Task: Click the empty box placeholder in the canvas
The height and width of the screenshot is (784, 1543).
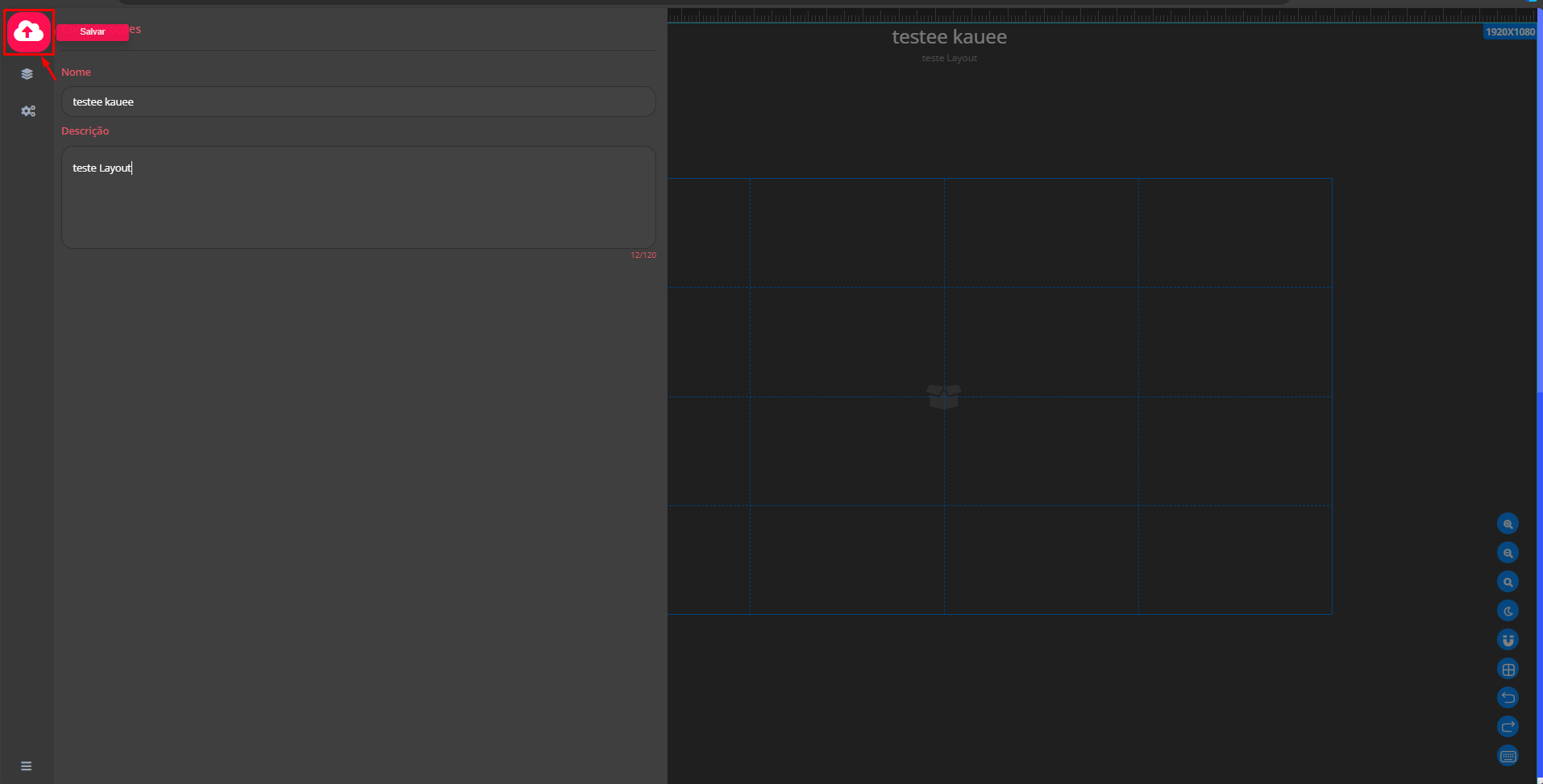Action: tap(943, 396)
